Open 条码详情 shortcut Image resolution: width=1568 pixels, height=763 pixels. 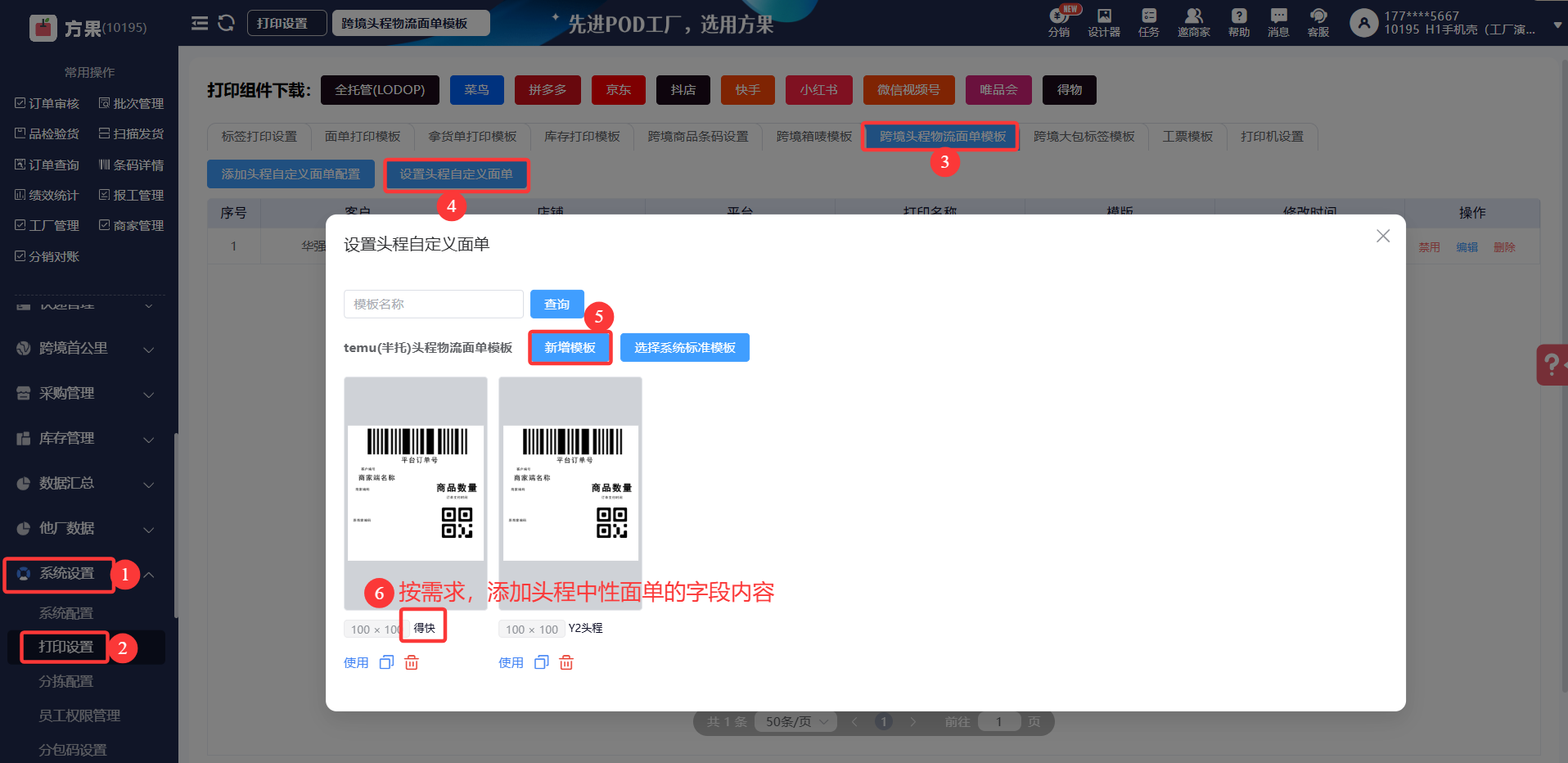[x=132, y=165]
